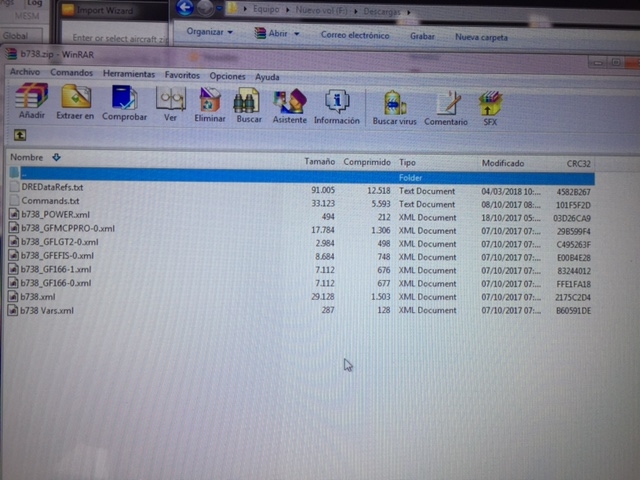The image size is (640, 480).
Task: Create SFX self-extracting archive icon
Action: (490, 103)
